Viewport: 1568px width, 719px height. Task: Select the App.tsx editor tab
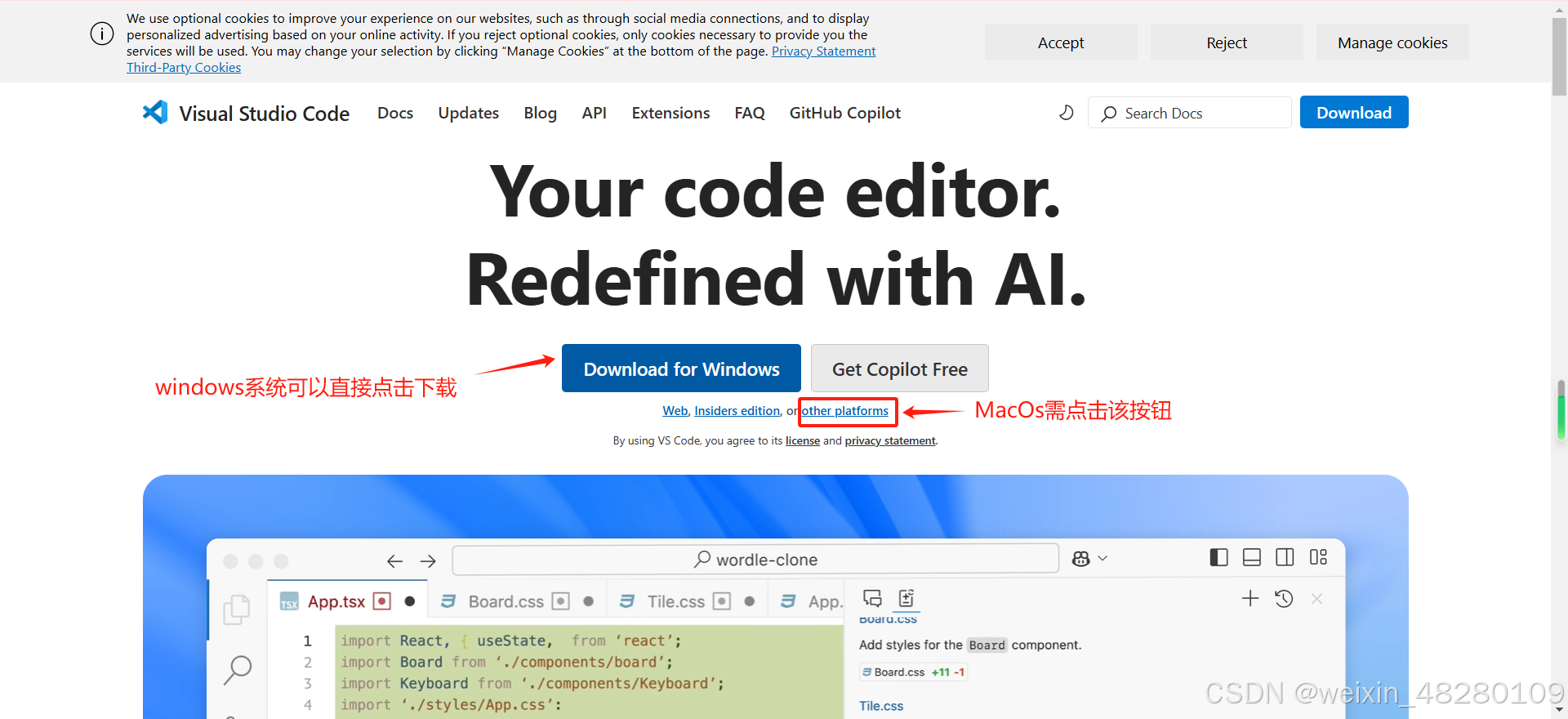tap(349, 601)
